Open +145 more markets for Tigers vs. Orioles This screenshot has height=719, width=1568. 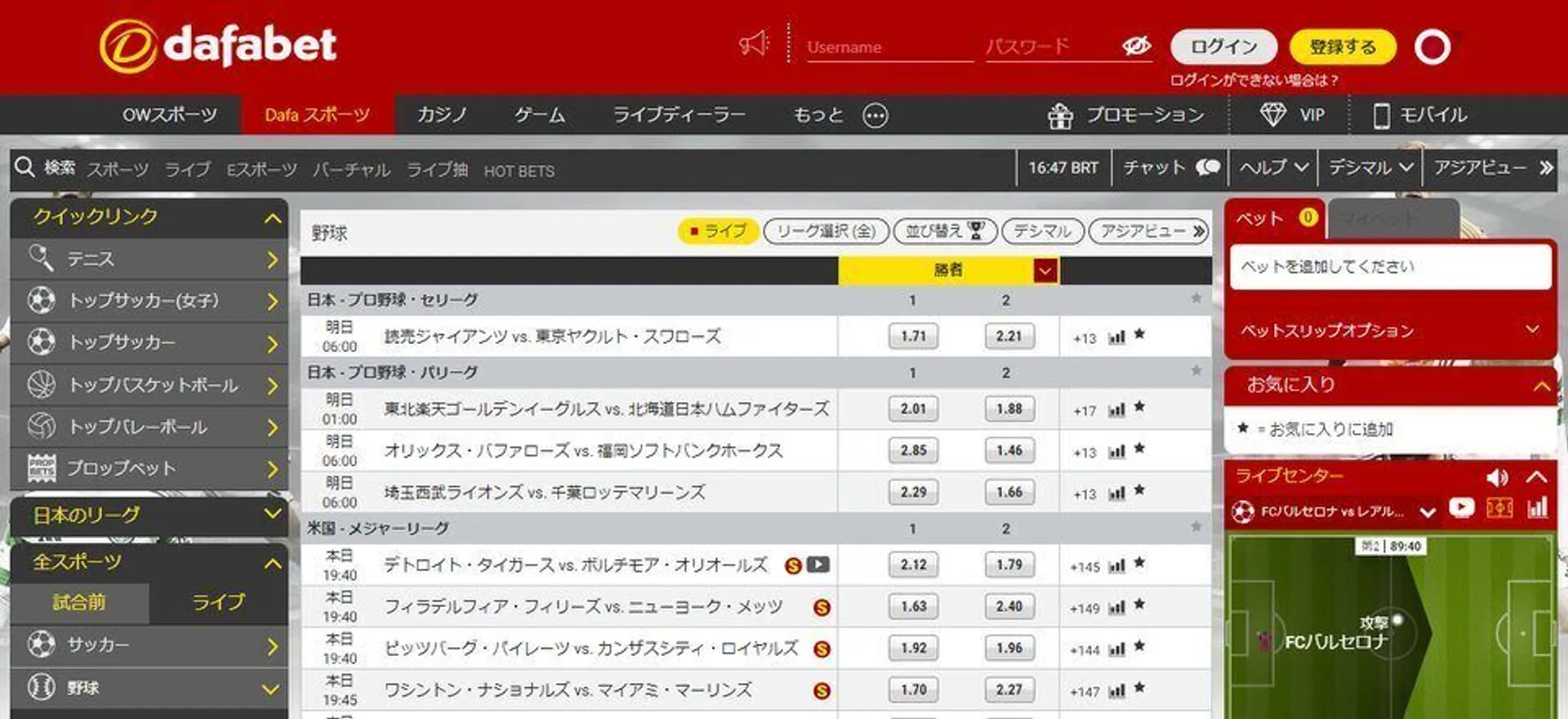(x=1085, y=567)
